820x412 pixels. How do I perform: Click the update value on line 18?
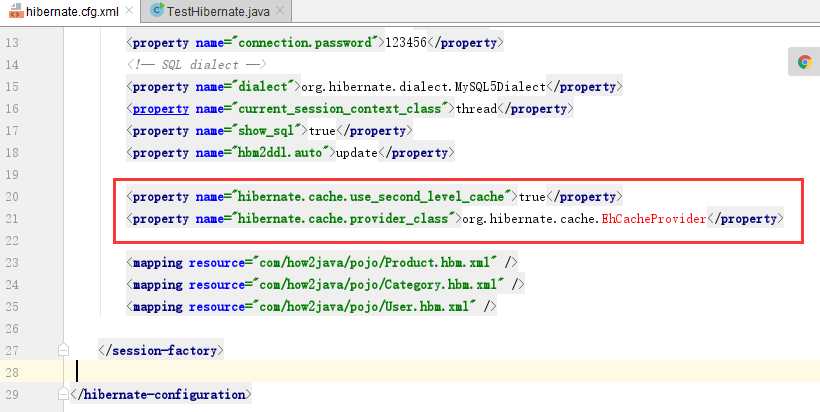pos(356,153)
